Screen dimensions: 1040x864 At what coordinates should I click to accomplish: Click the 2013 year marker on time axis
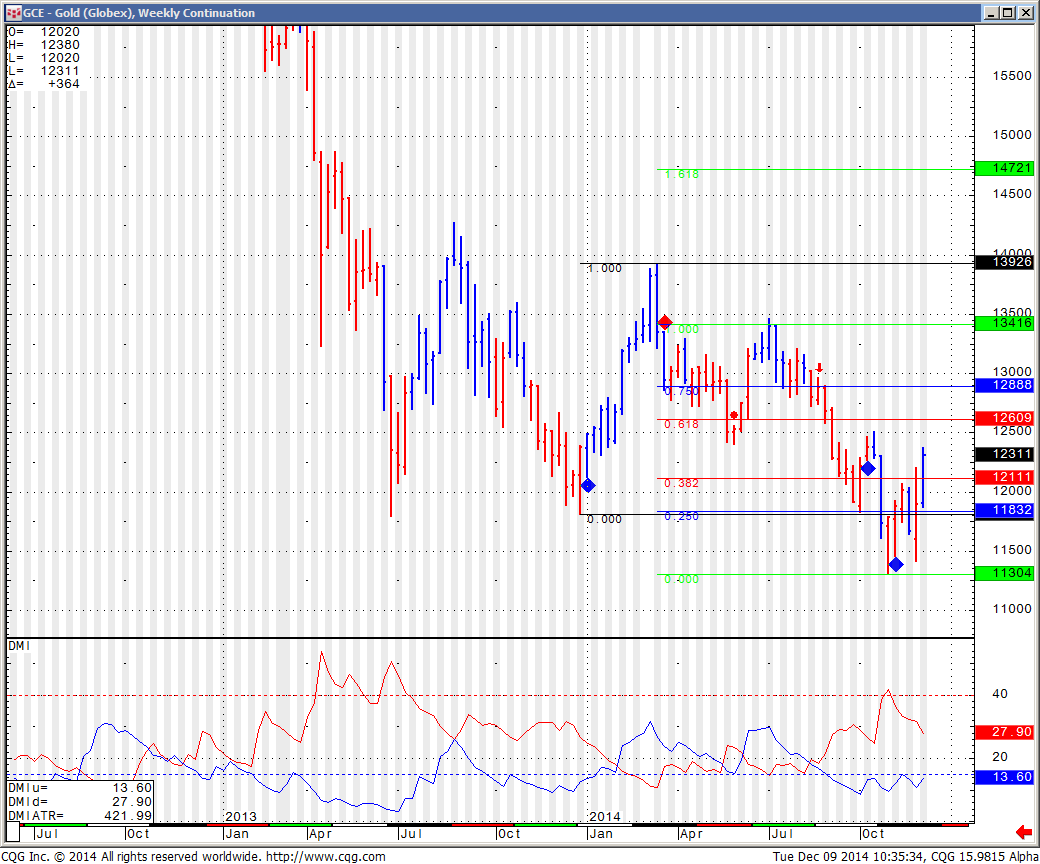tap(242, 817)
